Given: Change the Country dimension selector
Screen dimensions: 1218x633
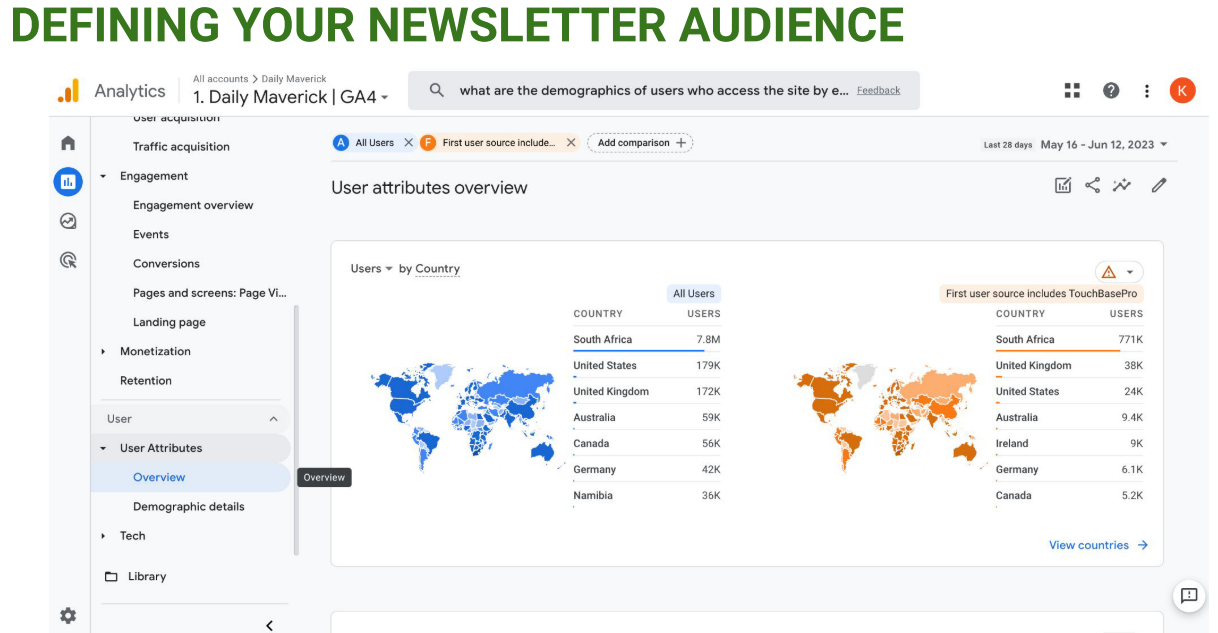Looking at the screenshot, I should (438, 269).
